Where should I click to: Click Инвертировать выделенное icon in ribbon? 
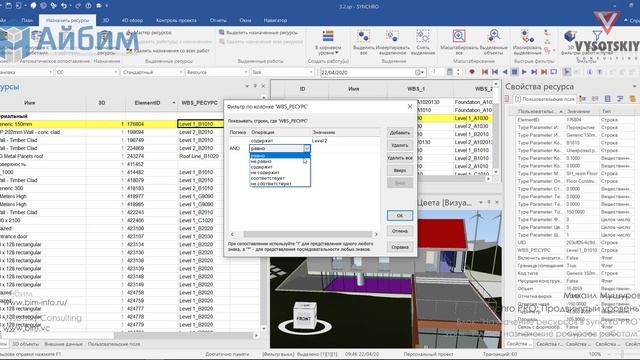click(392, 37)
